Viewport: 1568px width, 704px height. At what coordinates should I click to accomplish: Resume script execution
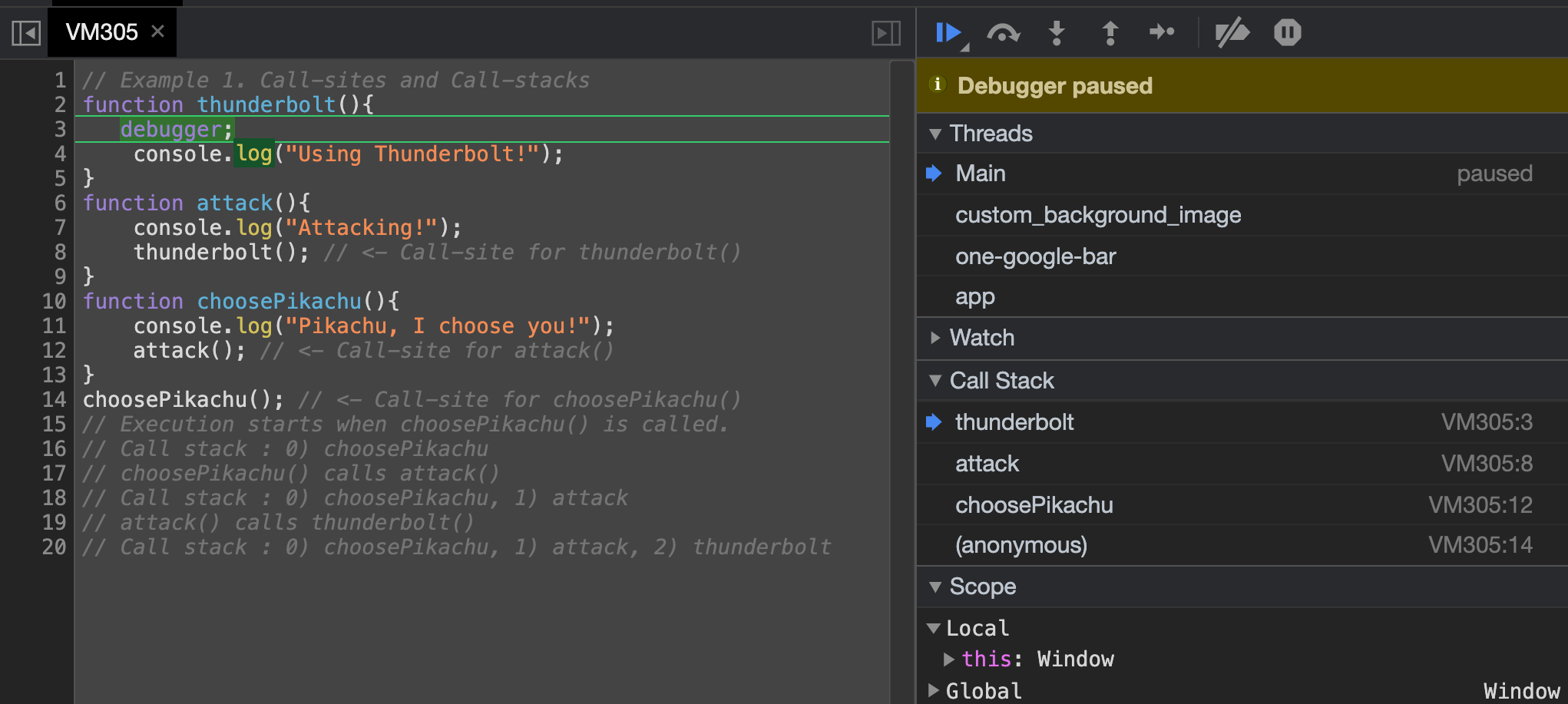click(x=948, y=32)
